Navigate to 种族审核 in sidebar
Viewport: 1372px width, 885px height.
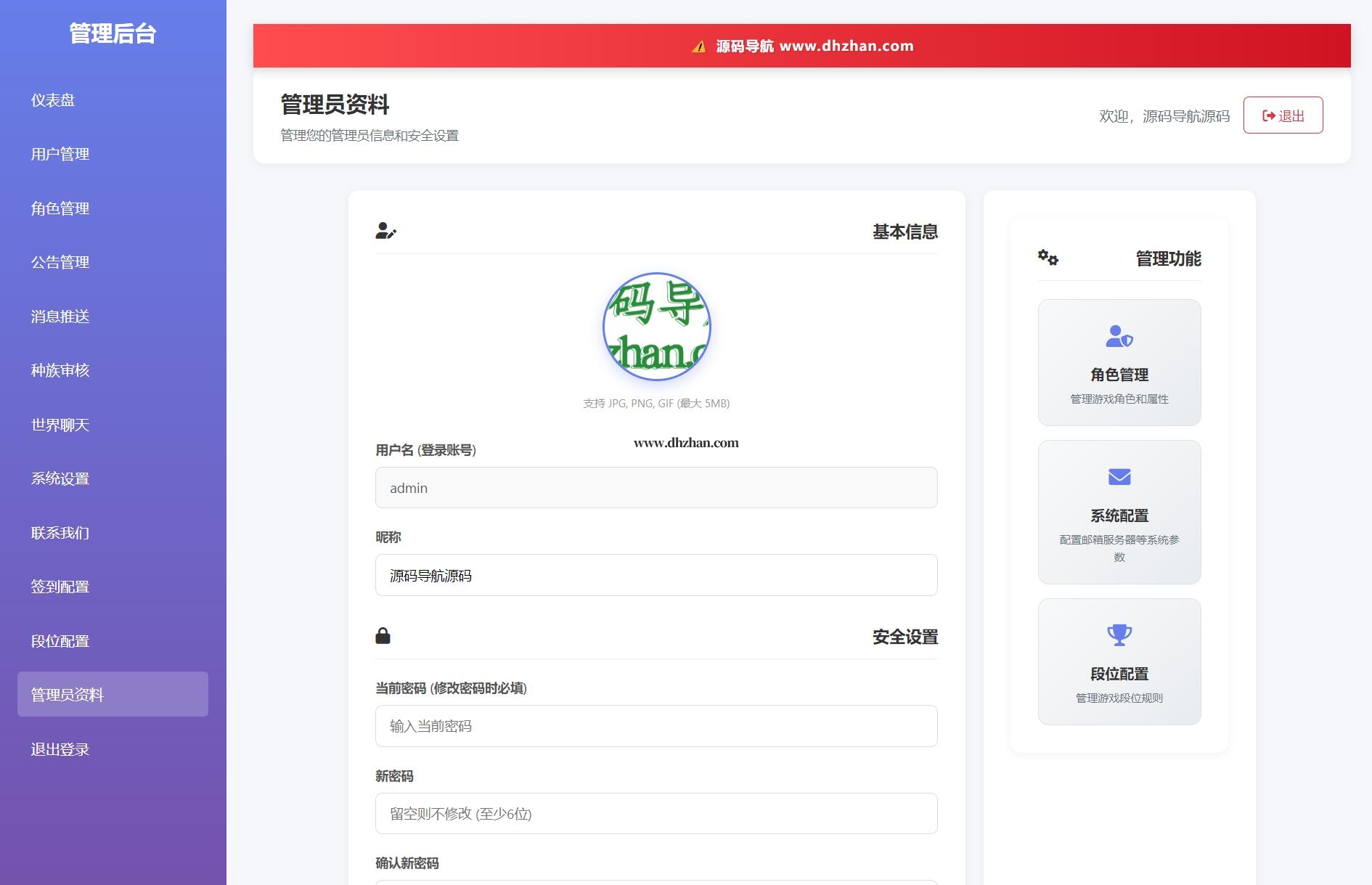click(x=60, y=370)
